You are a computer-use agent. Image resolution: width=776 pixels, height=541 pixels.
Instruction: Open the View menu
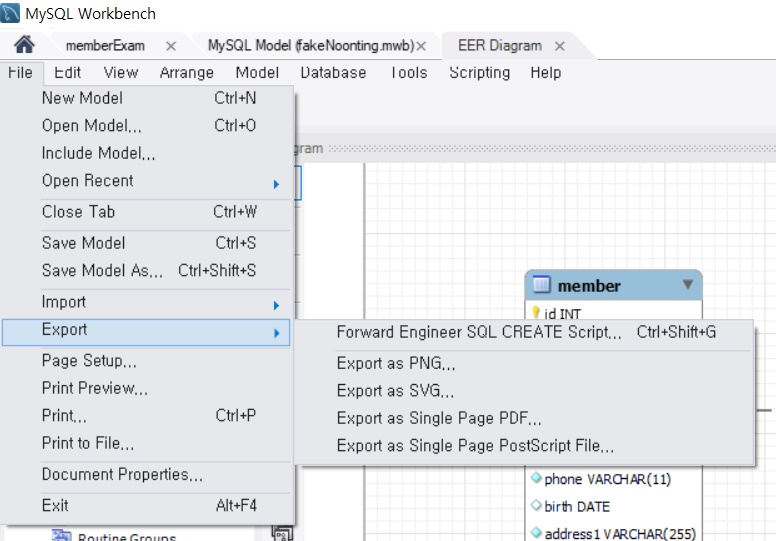121,73
